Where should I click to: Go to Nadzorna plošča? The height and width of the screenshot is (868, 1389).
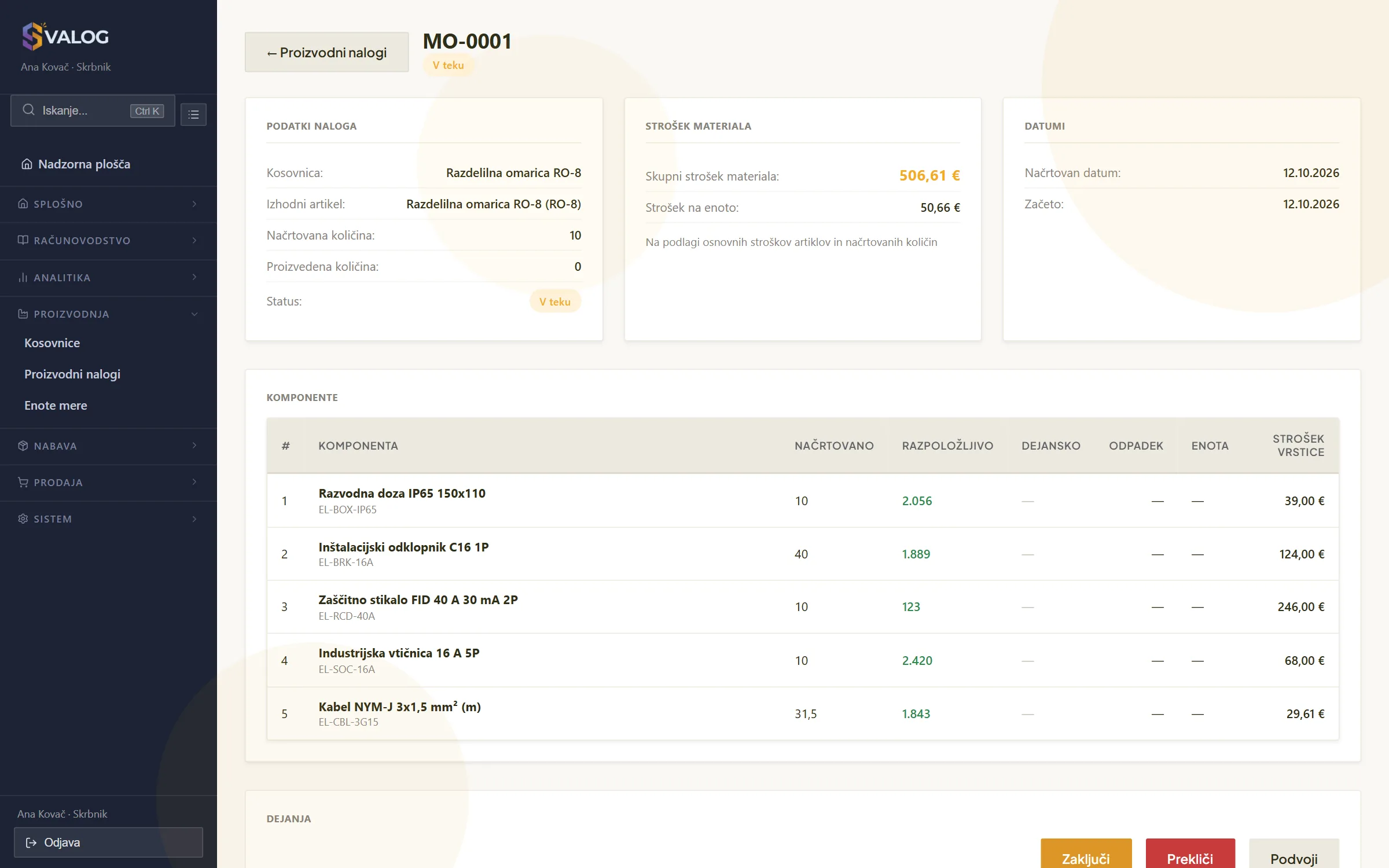[x=84, y=164]
